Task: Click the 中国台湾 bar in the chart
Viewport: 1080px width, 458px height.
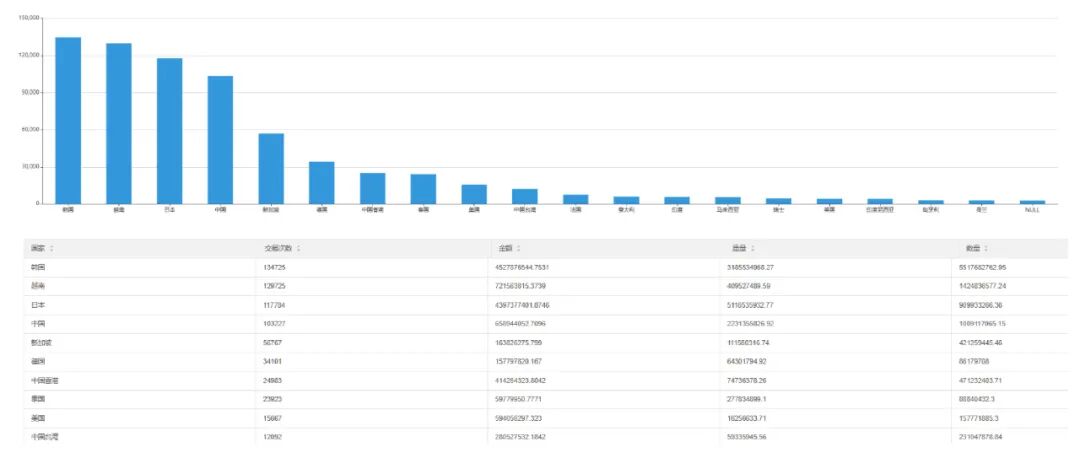Action: pos(525,196)
